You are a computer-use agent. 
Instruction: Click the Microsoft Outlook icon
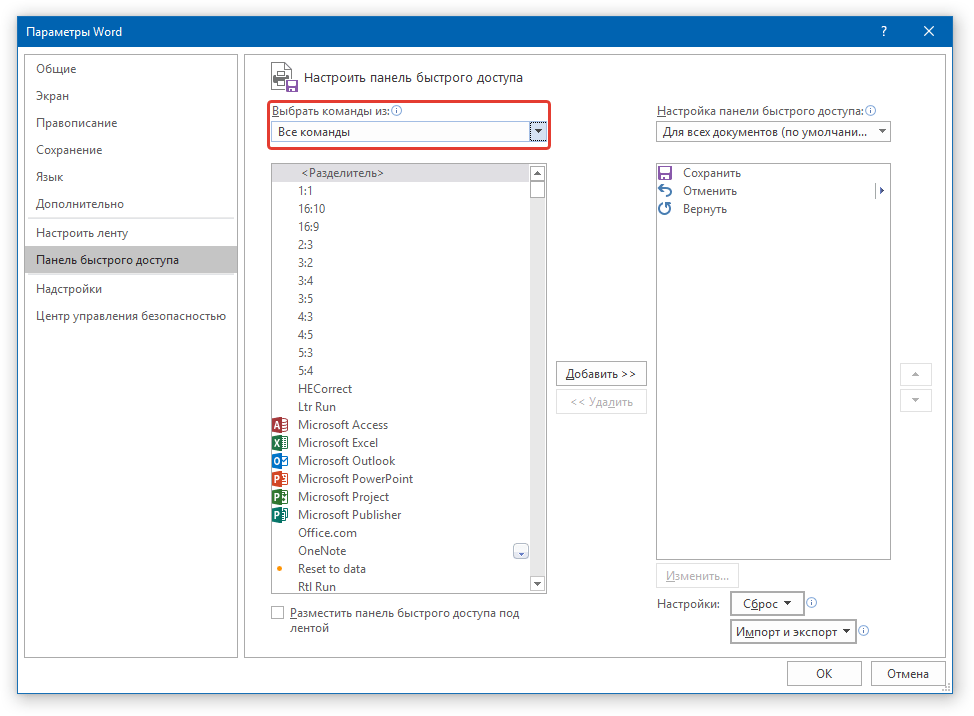coord(280,461)
